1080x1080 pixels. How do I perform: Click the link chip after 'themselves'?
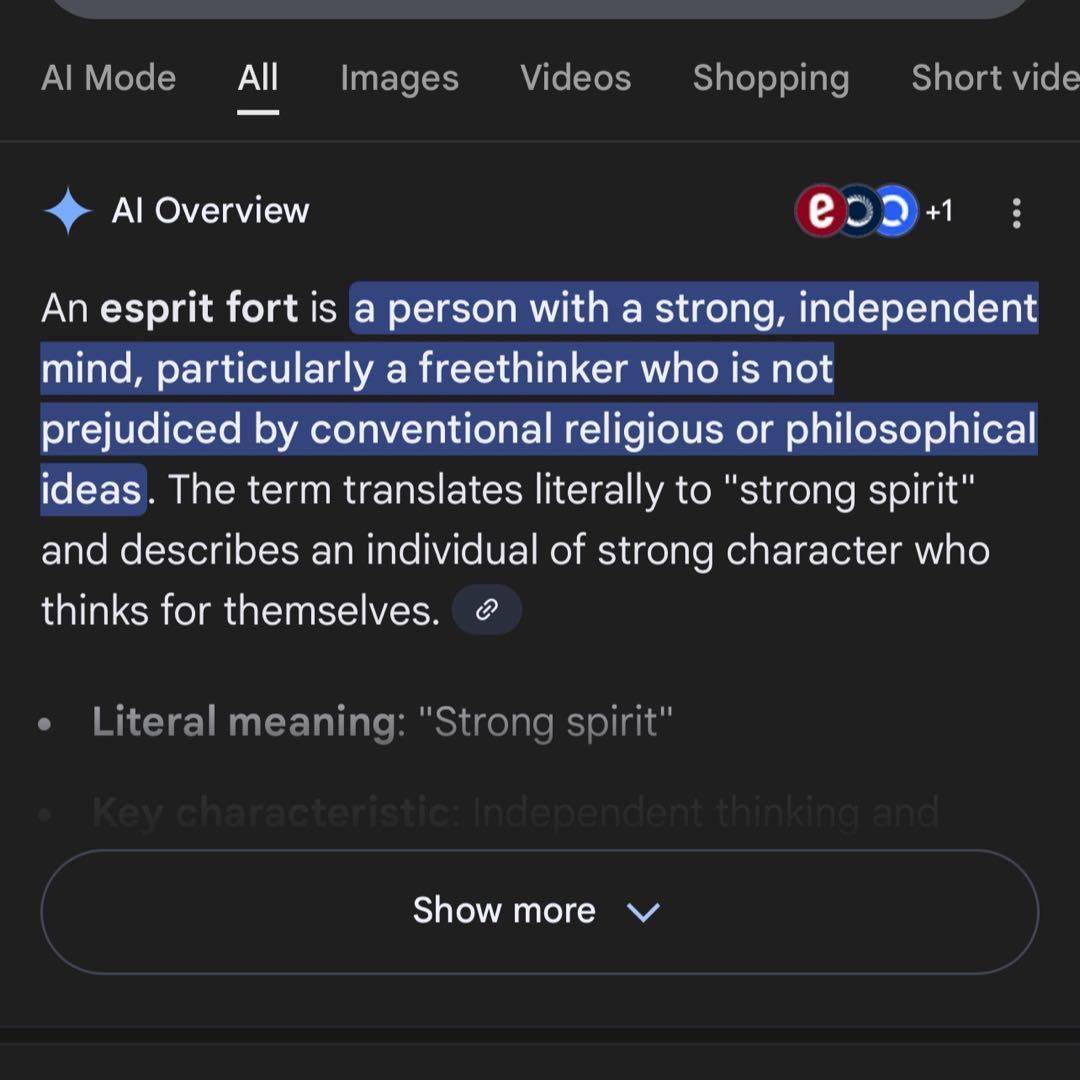(x=487, y=610)
